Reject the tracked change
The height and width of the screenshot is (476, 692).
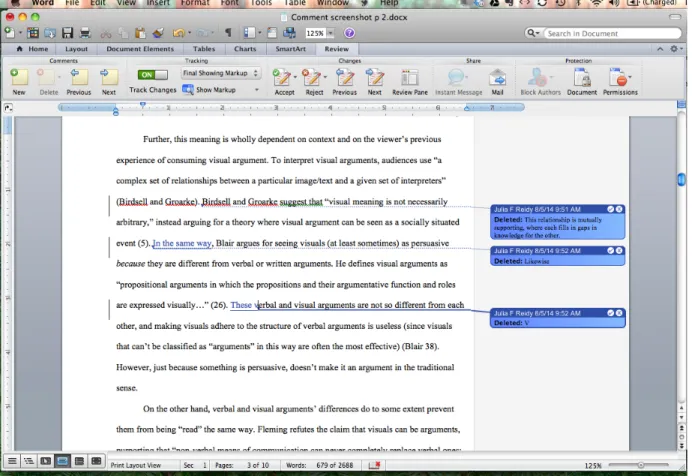tap(312, 82)
